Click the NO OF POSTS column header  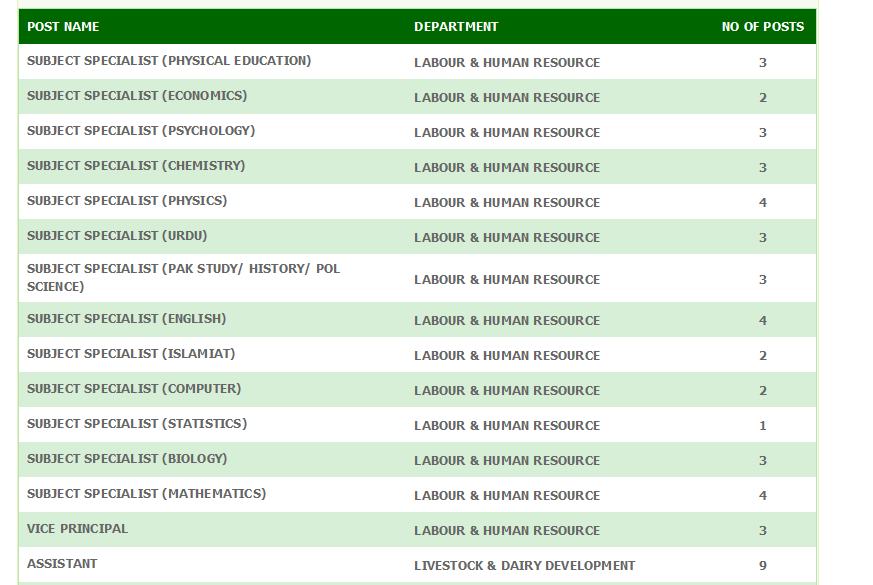tap(763, 27)
